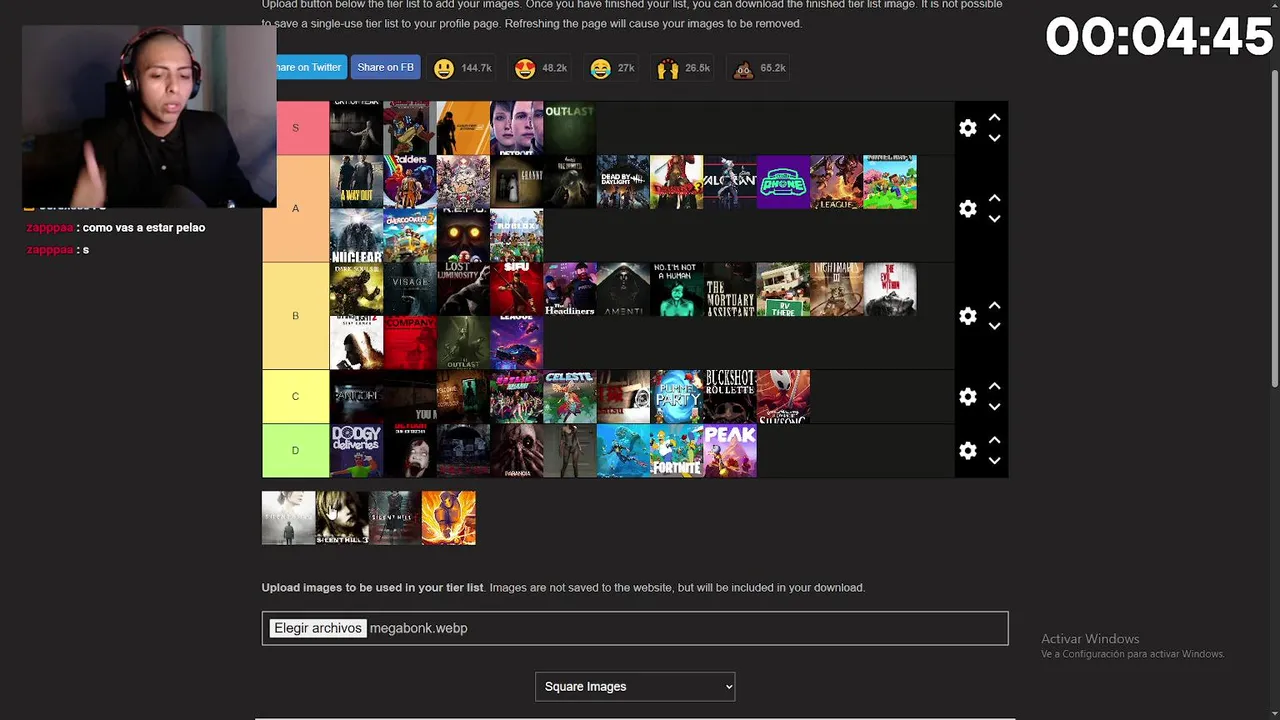Click the Minecraft tile in A tier
The width and height of the screenshot is (1280, 720).
pos(890,182)
